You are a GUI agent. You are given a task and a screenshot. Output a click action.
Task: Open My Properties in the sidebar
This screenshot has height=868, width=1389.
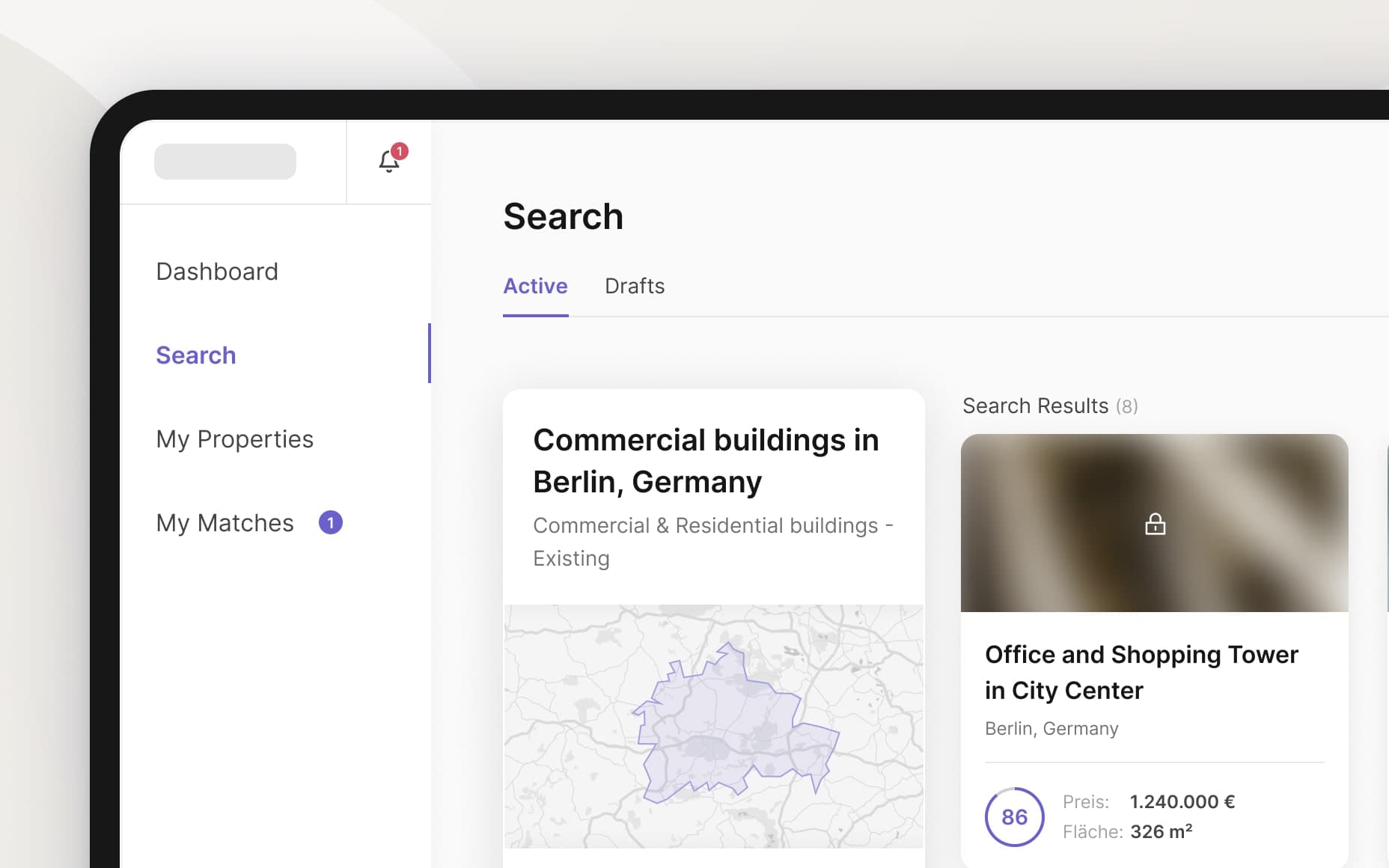pyautogui.click(x=234, y=438)
